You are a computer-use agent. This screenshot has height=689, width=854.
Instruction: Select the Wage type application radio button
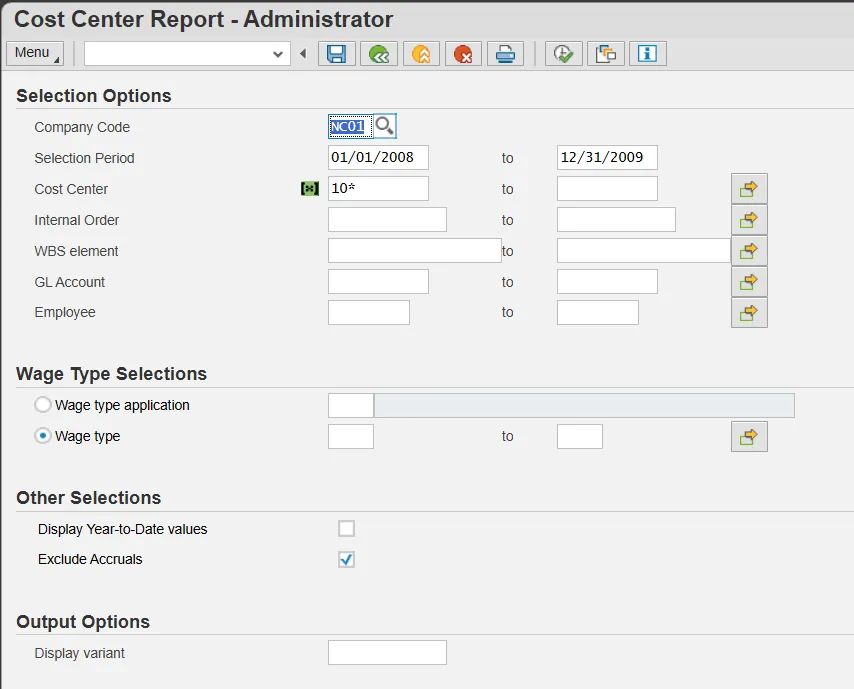43,405
